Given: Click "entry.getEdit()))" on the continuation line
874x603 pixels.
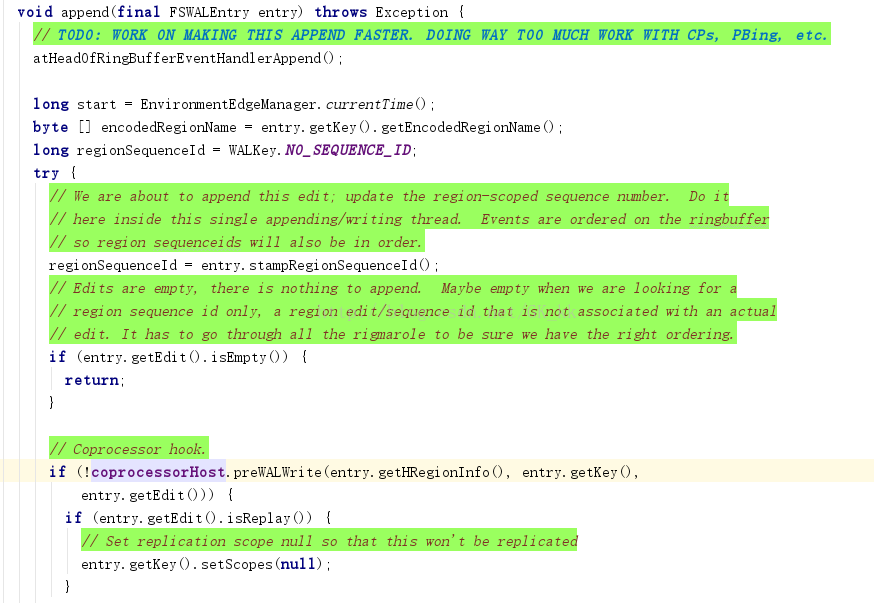Looking at the screenshot, I should pyautogui.click(x=147, y=495).
